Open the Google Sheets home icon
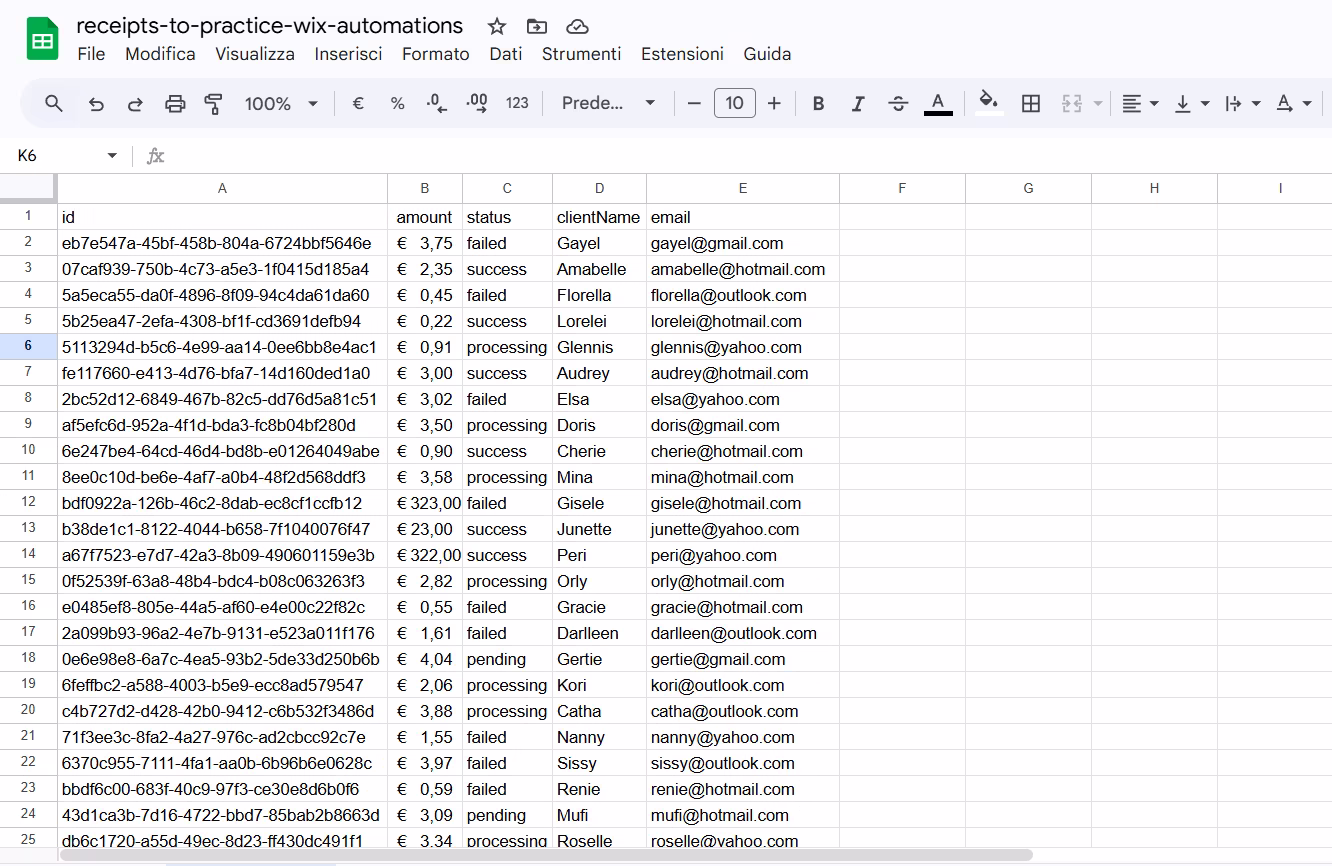The width and height of the screenshot is (1332, 866). [42, 40]
